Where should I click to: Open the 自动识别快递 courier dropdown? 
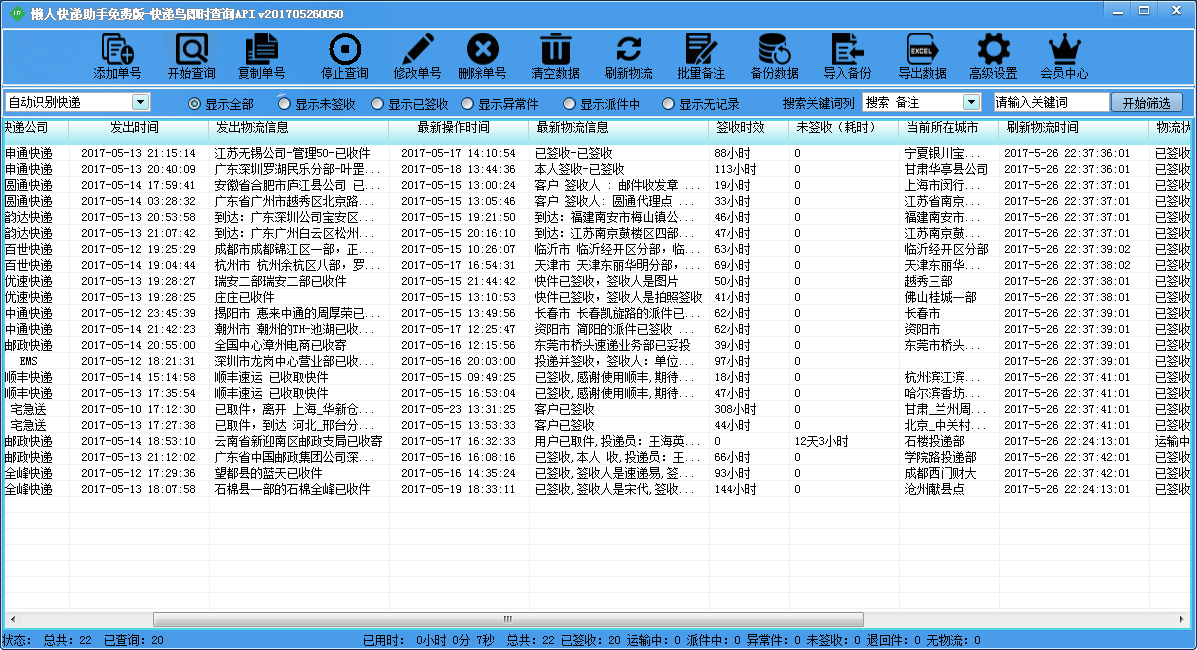pos(140,102)
